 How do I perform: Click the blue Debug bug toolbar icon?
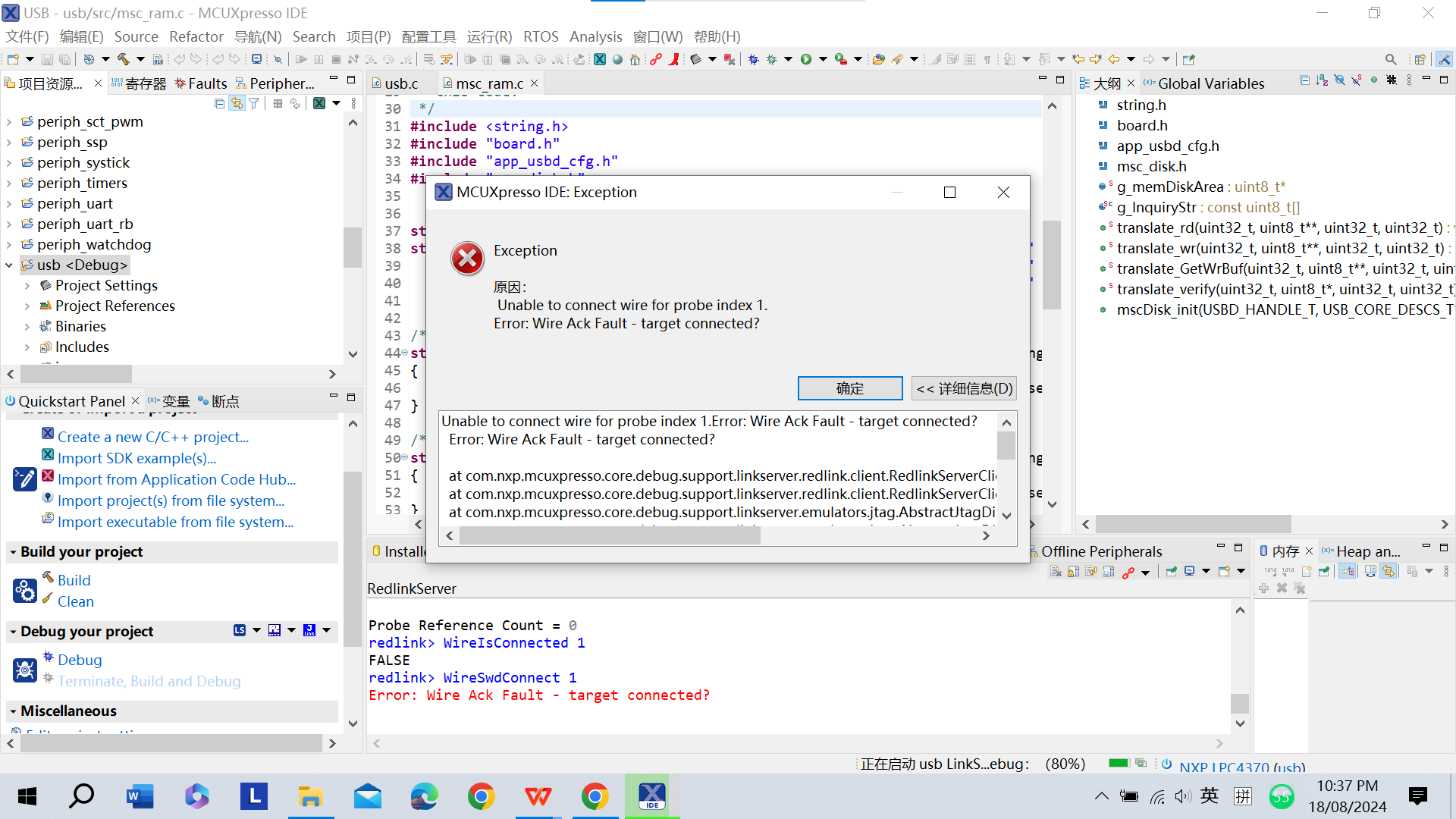coord(753,59)
